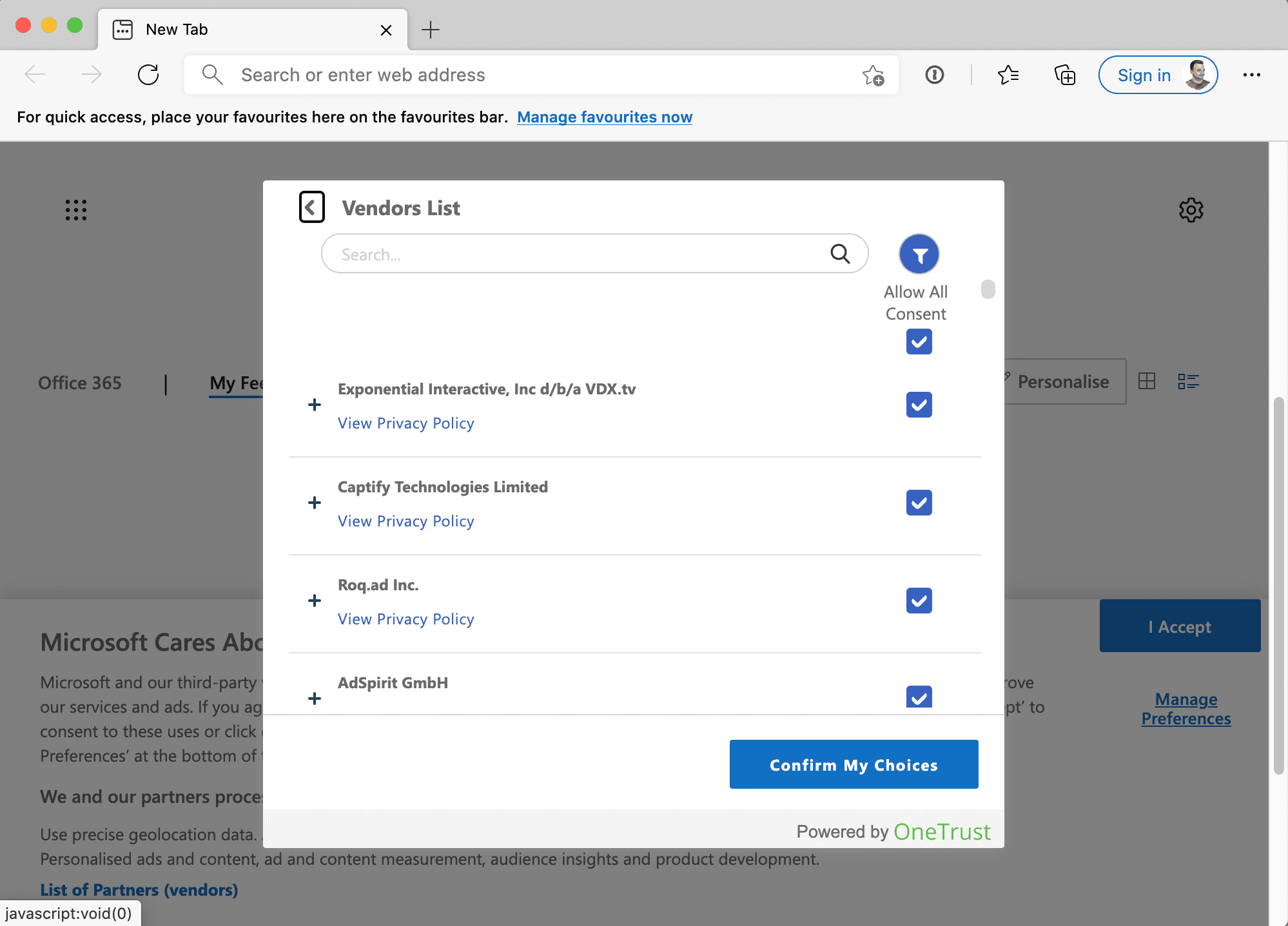Uncheck consent for AdSpirit GmbH
1288x926 pixels.
click(919, 697)
